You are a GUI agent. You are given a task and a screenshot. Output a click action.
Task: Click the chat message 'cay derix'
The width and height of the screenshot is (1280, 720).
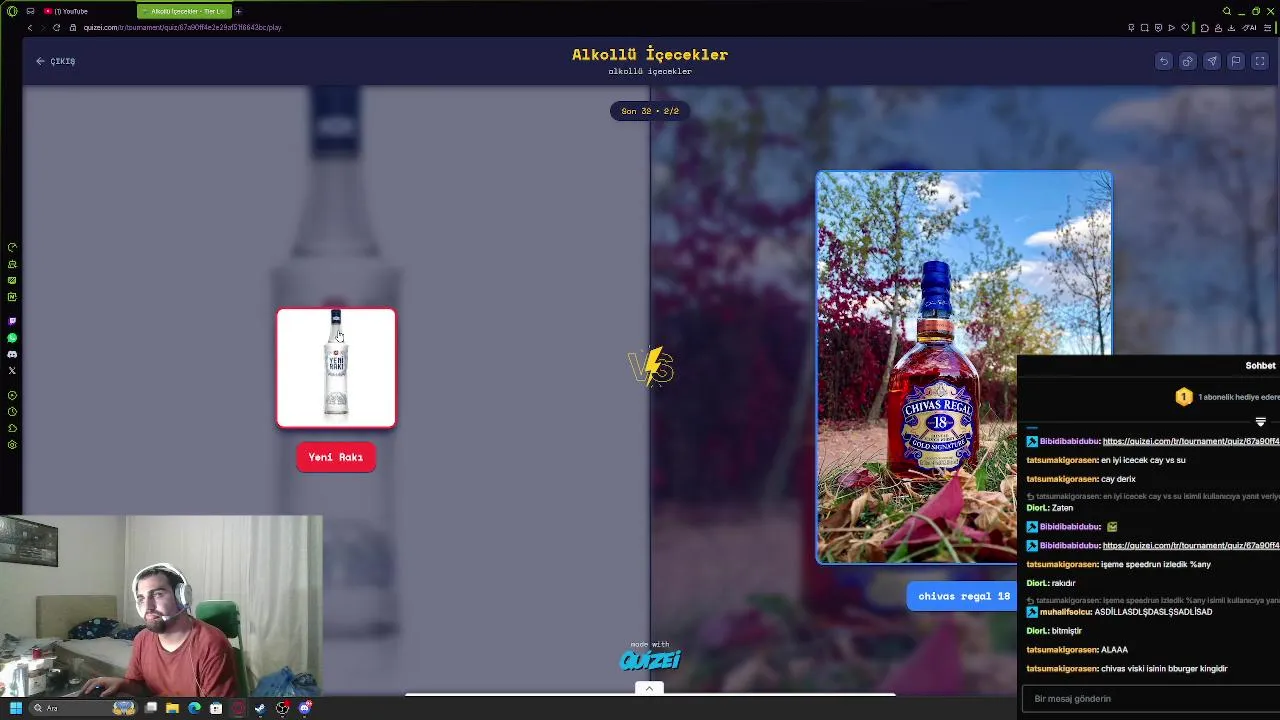point(1118,479)
